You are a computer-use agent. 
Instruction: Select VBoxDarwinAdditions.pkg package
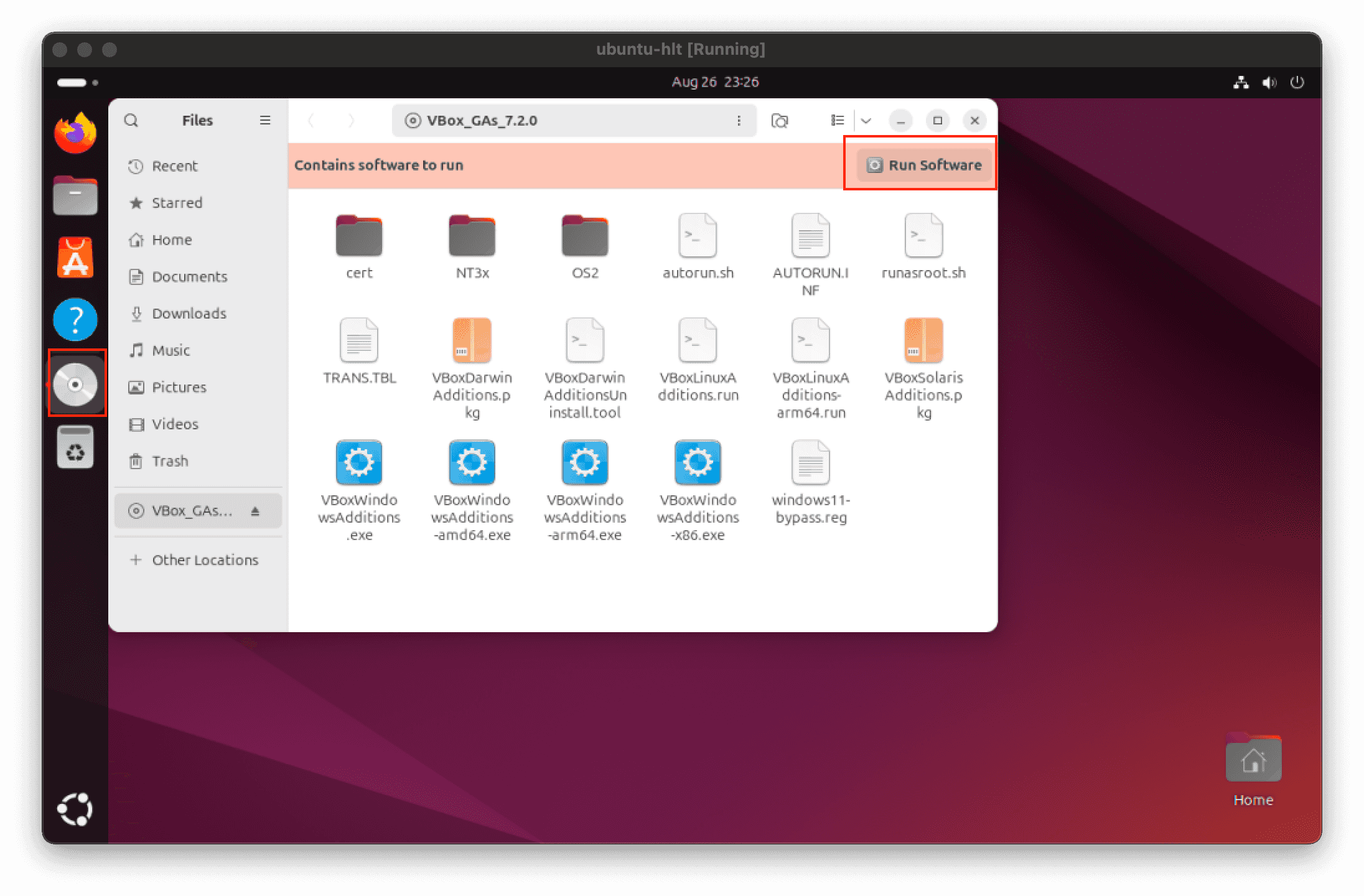[472, 368]
